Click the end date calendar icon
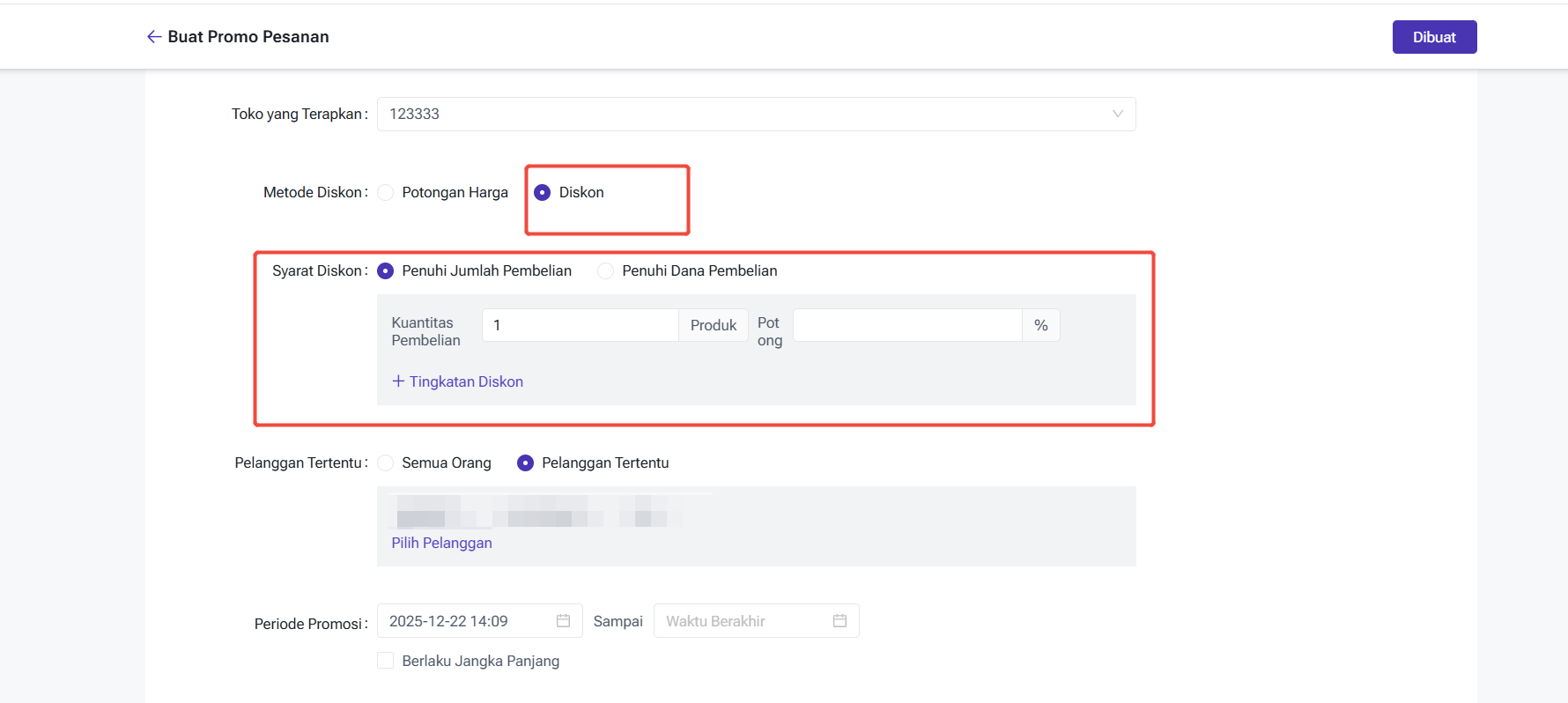Viewport: 1568px width, 703px height. click(x=839, y=621)
